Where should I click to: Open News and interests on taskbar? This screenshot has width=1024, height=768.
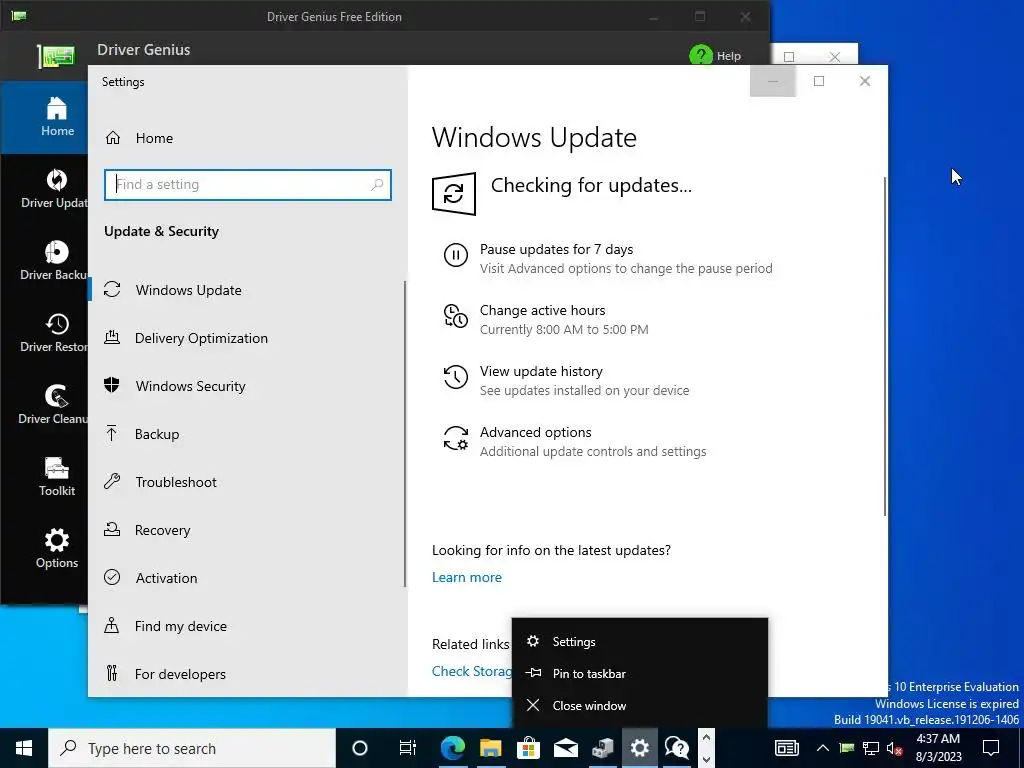[787, 748]
